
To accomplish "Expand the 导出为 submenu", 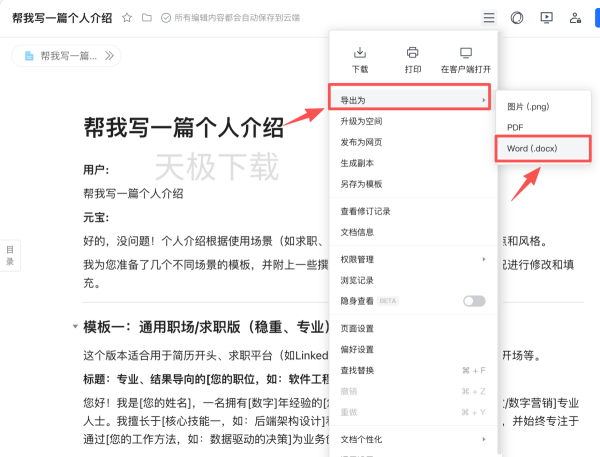I will coord(412,100).
